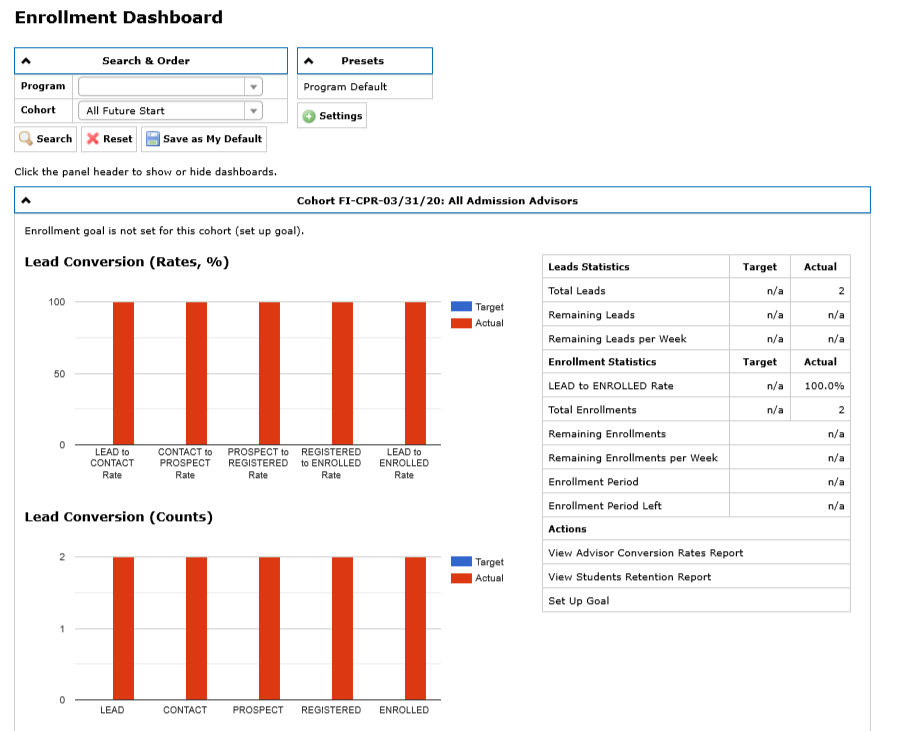Click the Search & Order header title

click(146, 61)
